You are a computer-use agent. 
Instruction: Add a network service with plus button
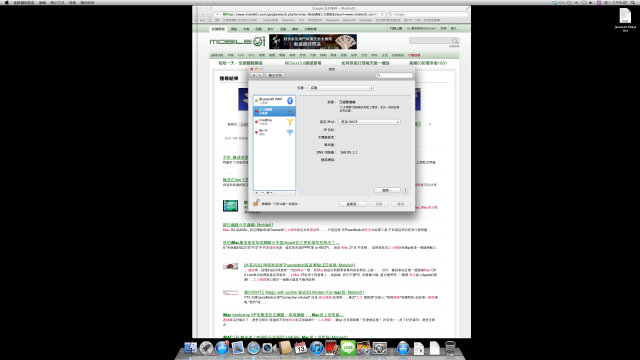(257, 193)
